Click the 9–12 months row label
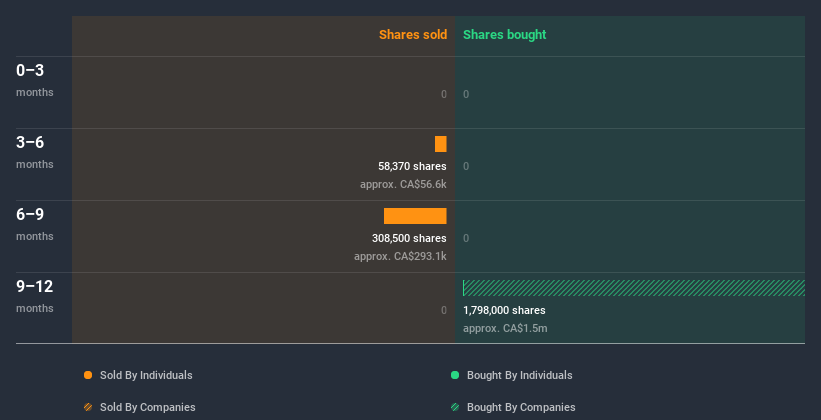Image resolution: width=821 pixels, height=420 pixels. pyautogui.click(x=35, y=296)
